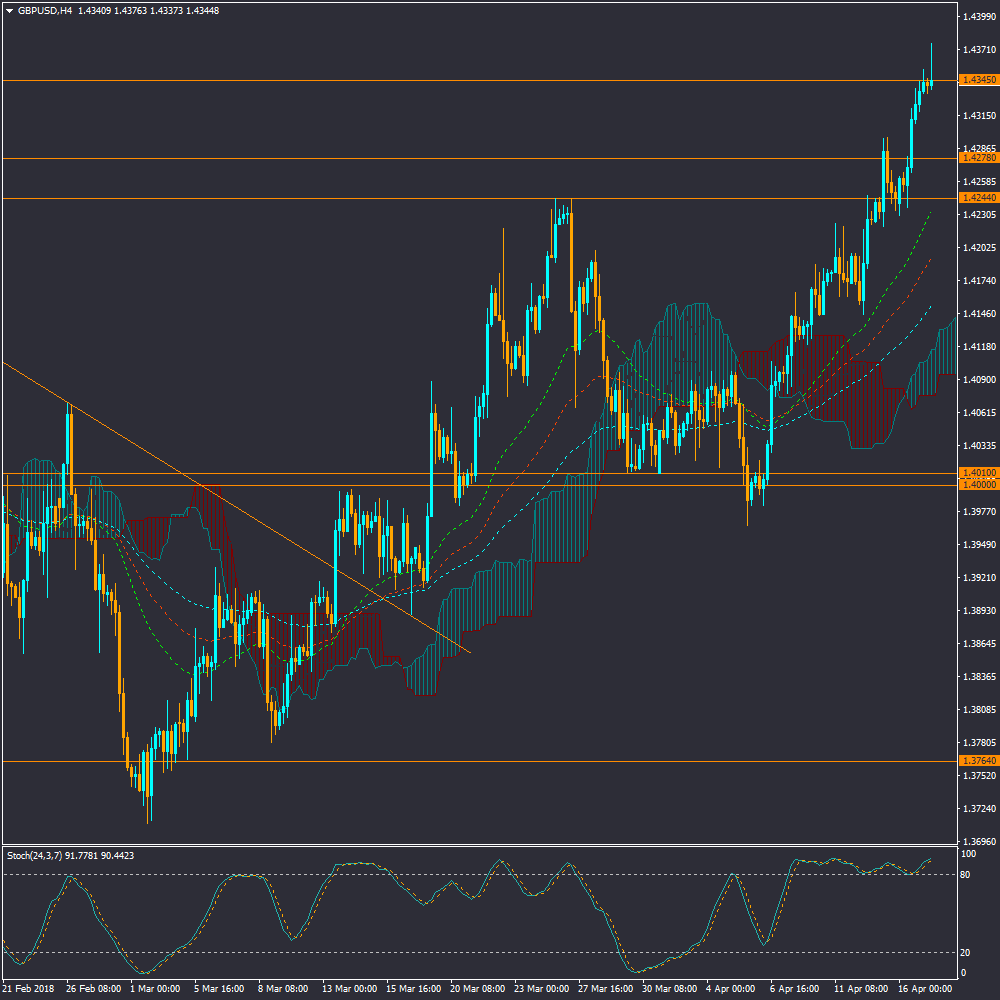1000x1000 pixels.
Task: Click the 1.40100 price level label
Action: [x=977, y=473]
